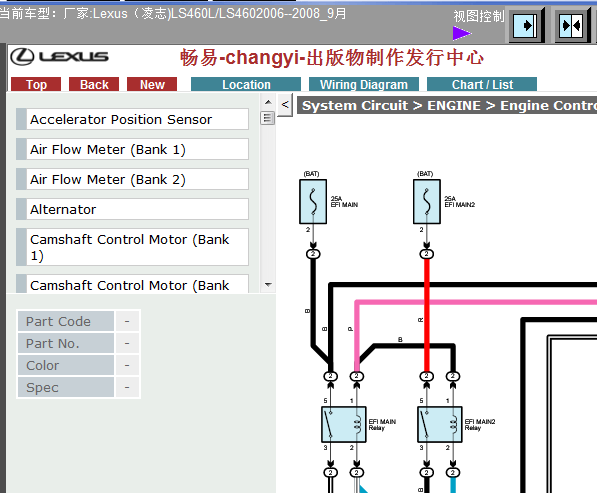Click the inward-arrows view control icon
Screen dimensions: 597x493
pos(571,26)
